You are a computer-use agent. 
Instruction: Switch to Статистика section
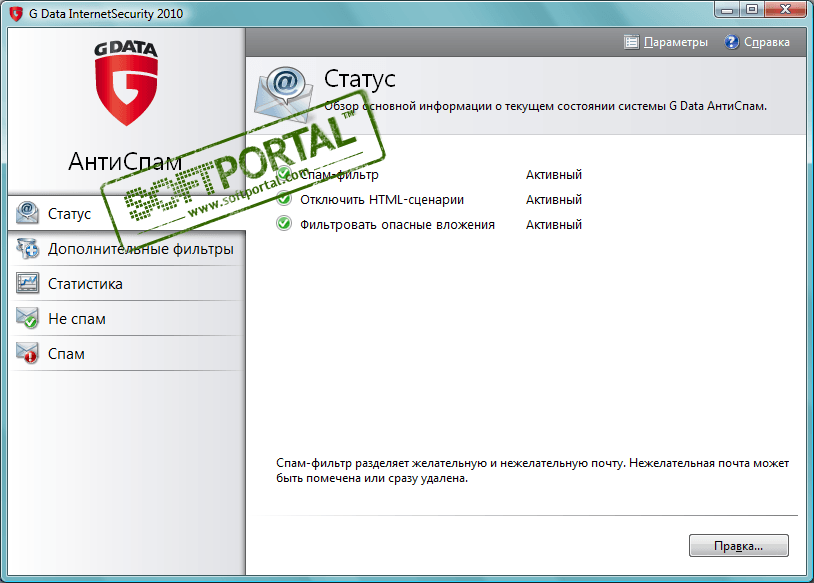tap(127, 284)
